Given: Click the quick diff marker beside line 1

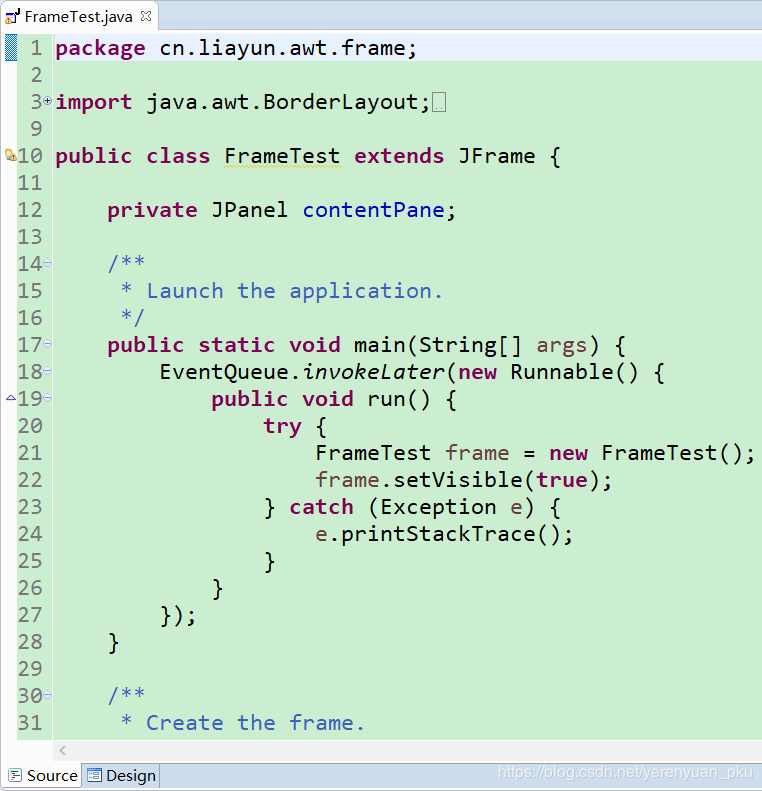Looking at the screenshot, I should tap(11, 47).
